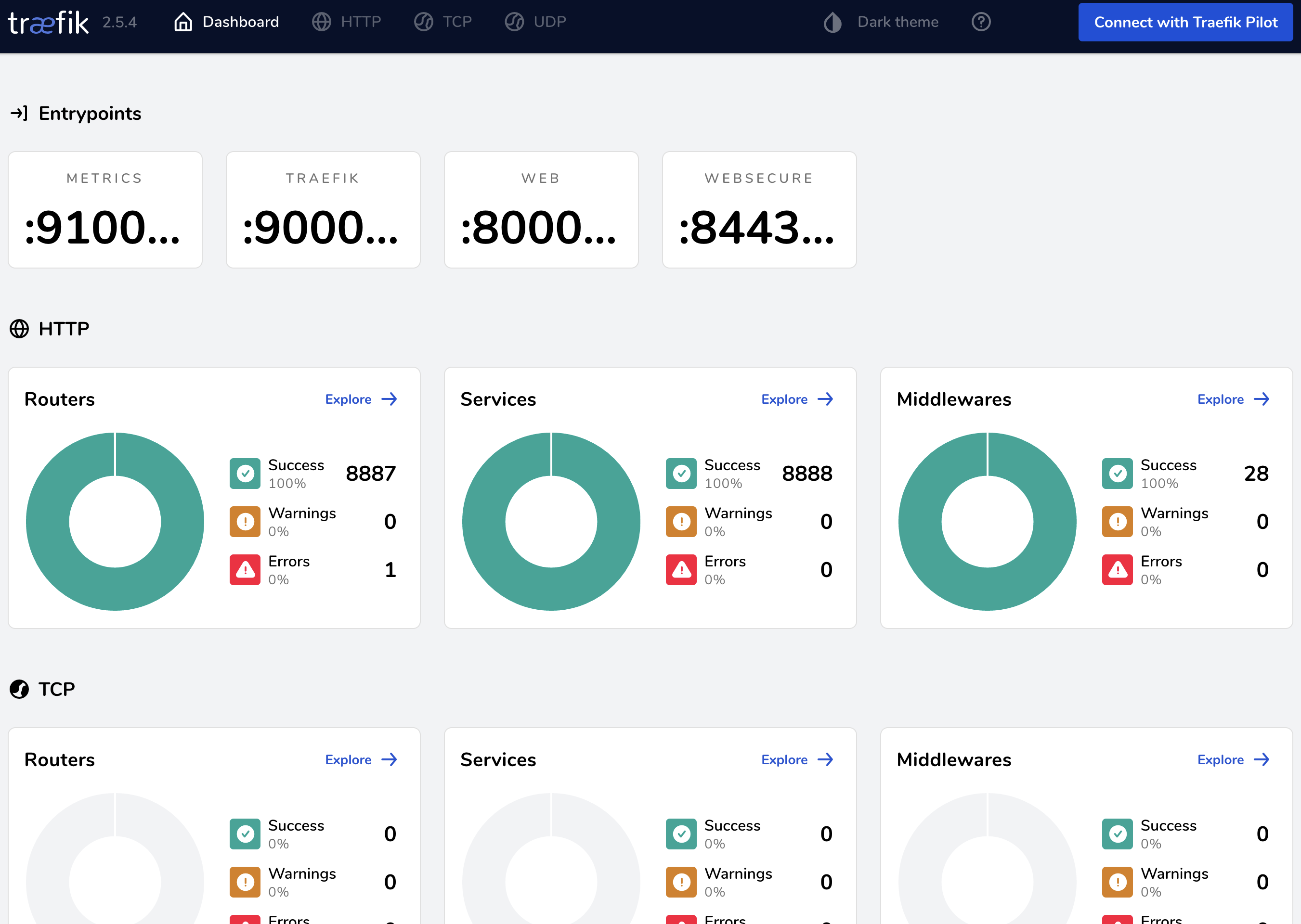Click the HTTP globe icon in navigation
This screenshot has height=924, width=1301.
(322, 22)
